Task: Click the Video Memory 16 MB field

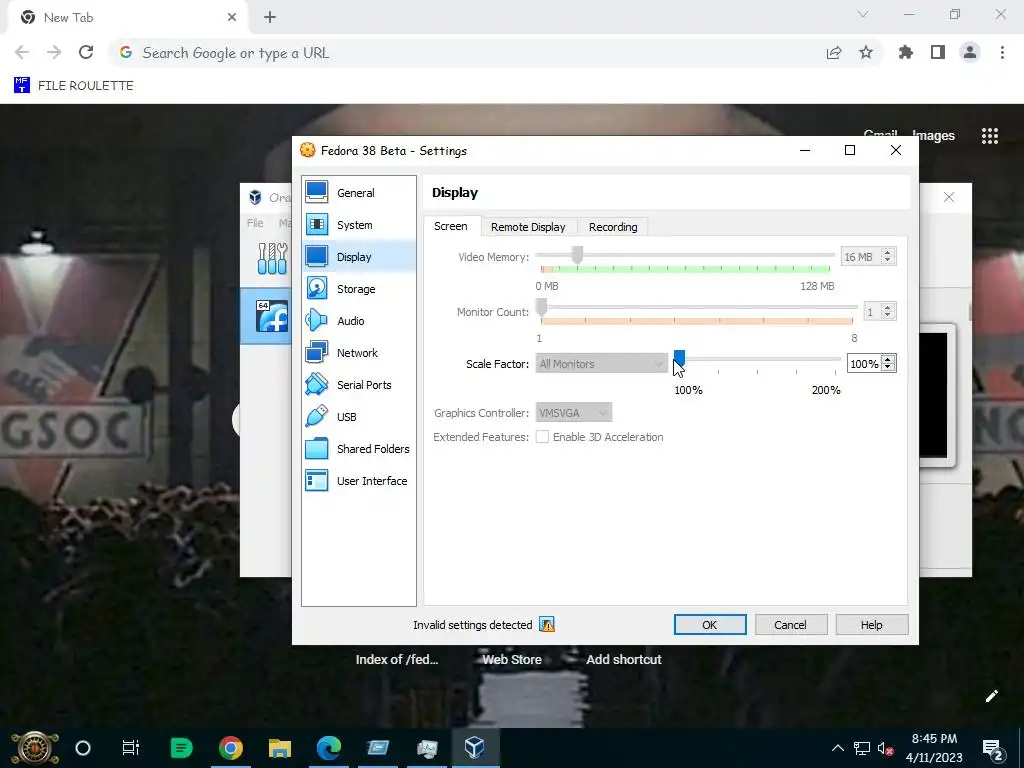Action: tap(860, 257)
